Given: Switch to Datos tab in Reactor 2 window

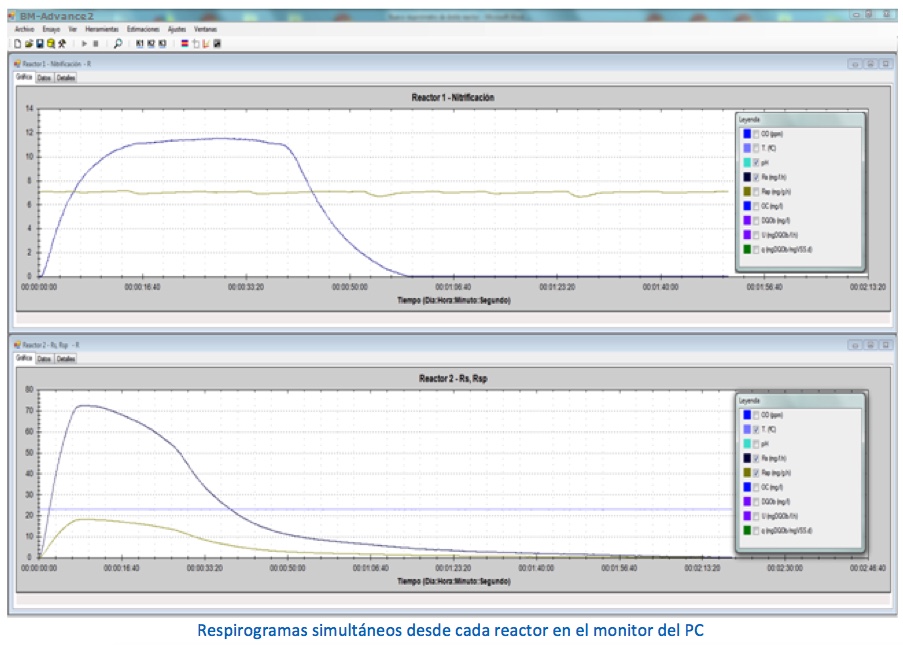Looking at the screenshot, I should (44, 359).
